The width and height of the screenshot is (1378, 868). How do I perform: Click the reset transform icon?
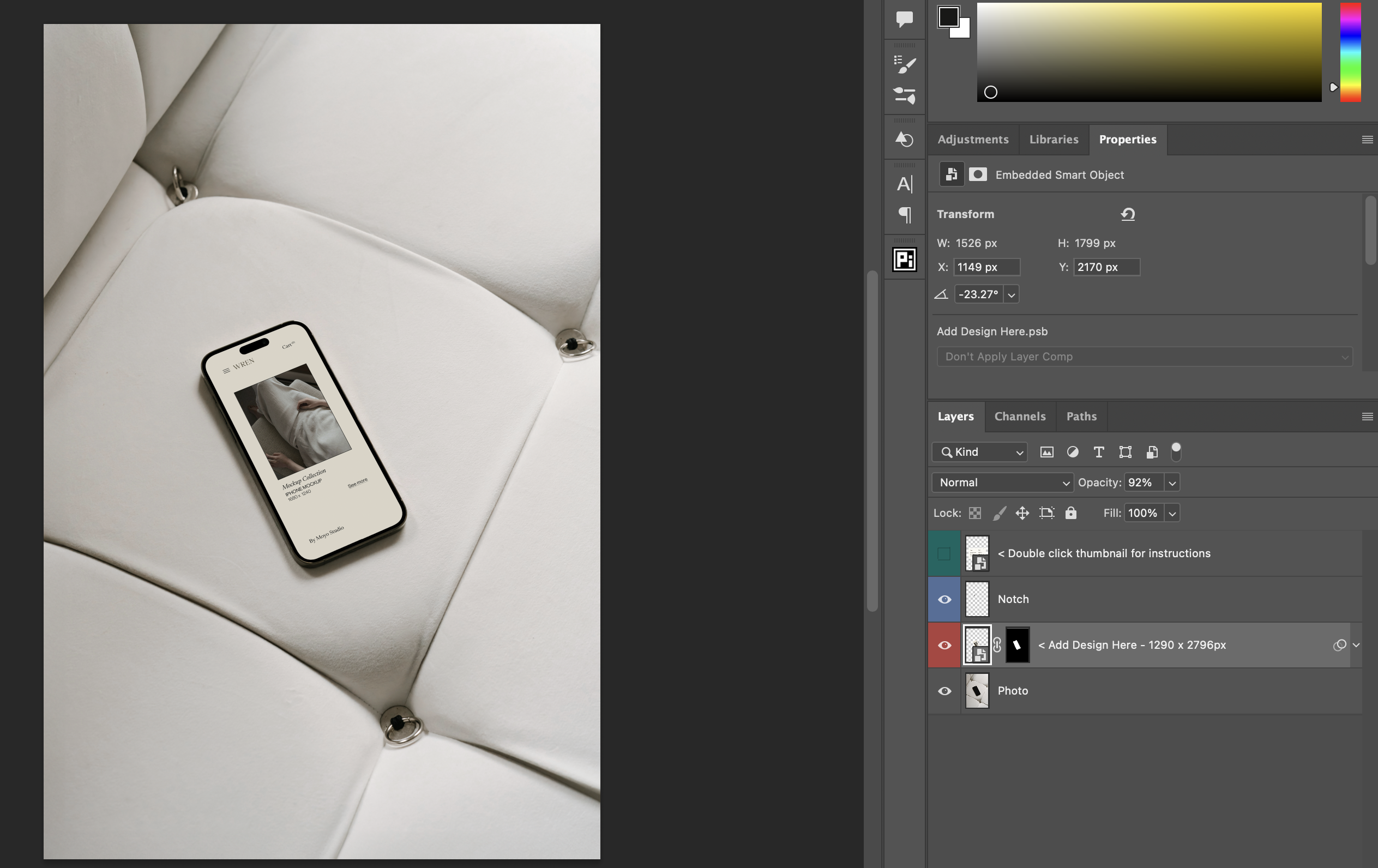pyautogui.click(x=1127, y=214)
